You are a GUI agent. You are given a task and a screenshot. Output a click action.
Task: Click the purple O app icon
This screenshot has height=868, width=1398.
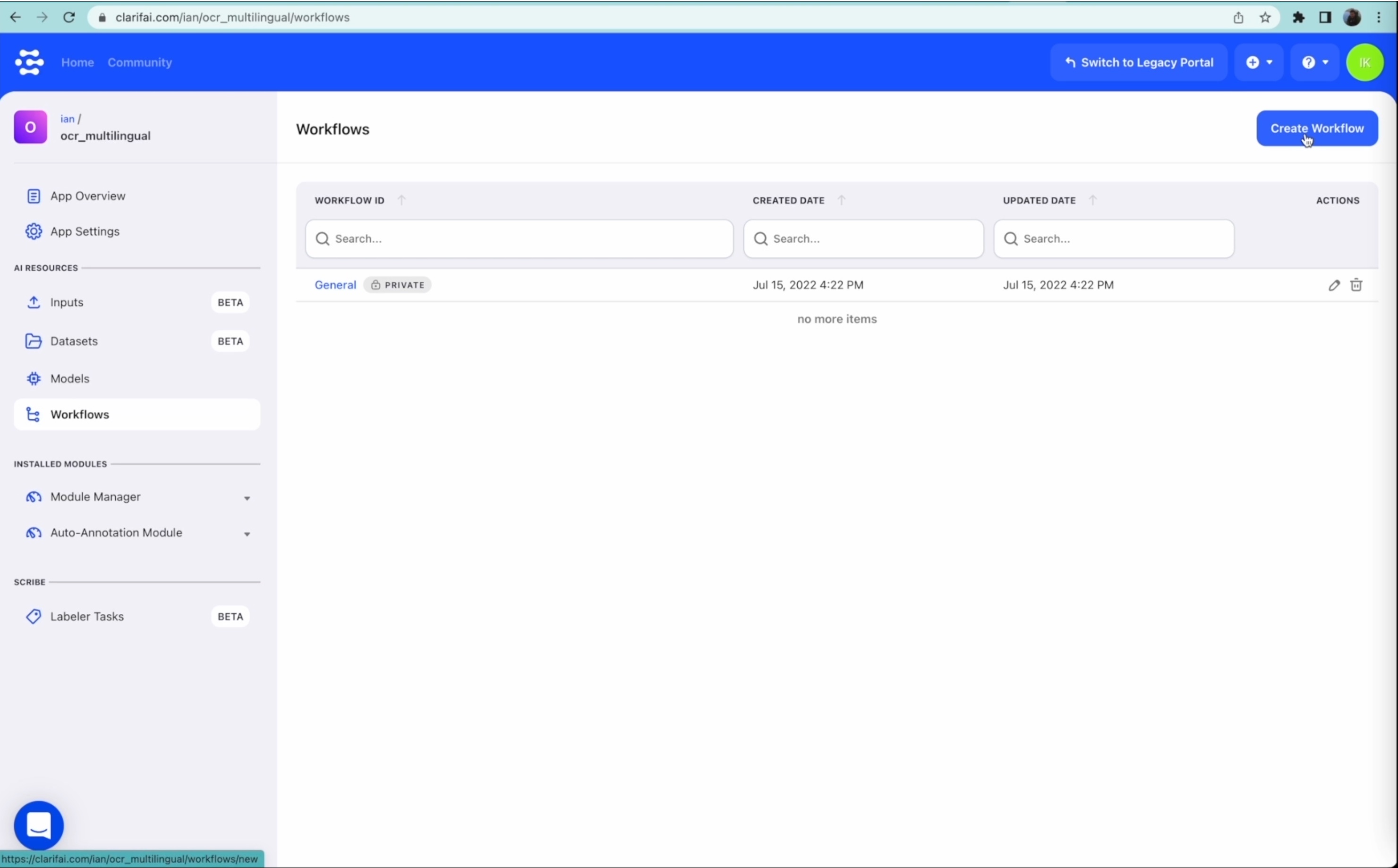[x=30, y=127]
